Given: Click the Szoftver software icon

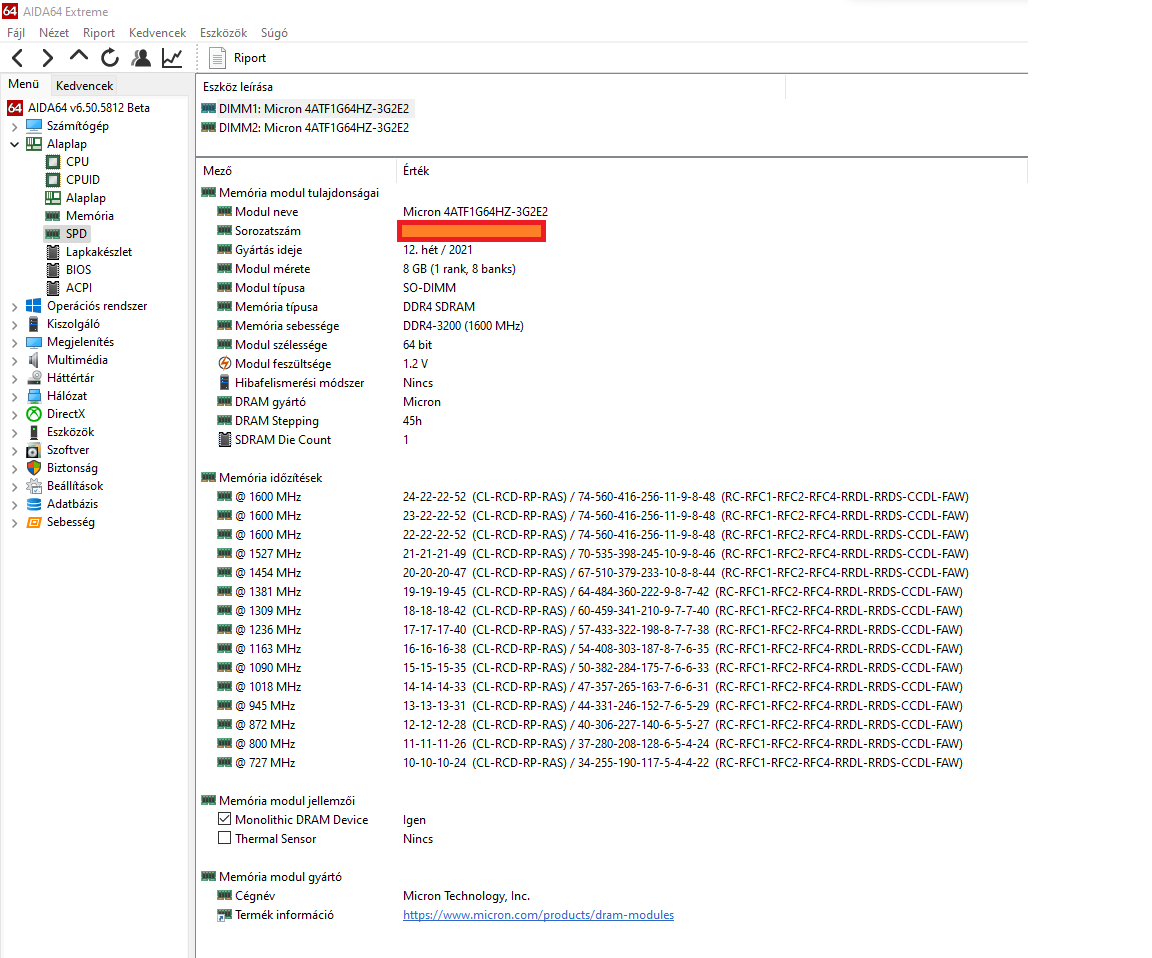Looking at the screenshot, I should click(x=34, y=450).
